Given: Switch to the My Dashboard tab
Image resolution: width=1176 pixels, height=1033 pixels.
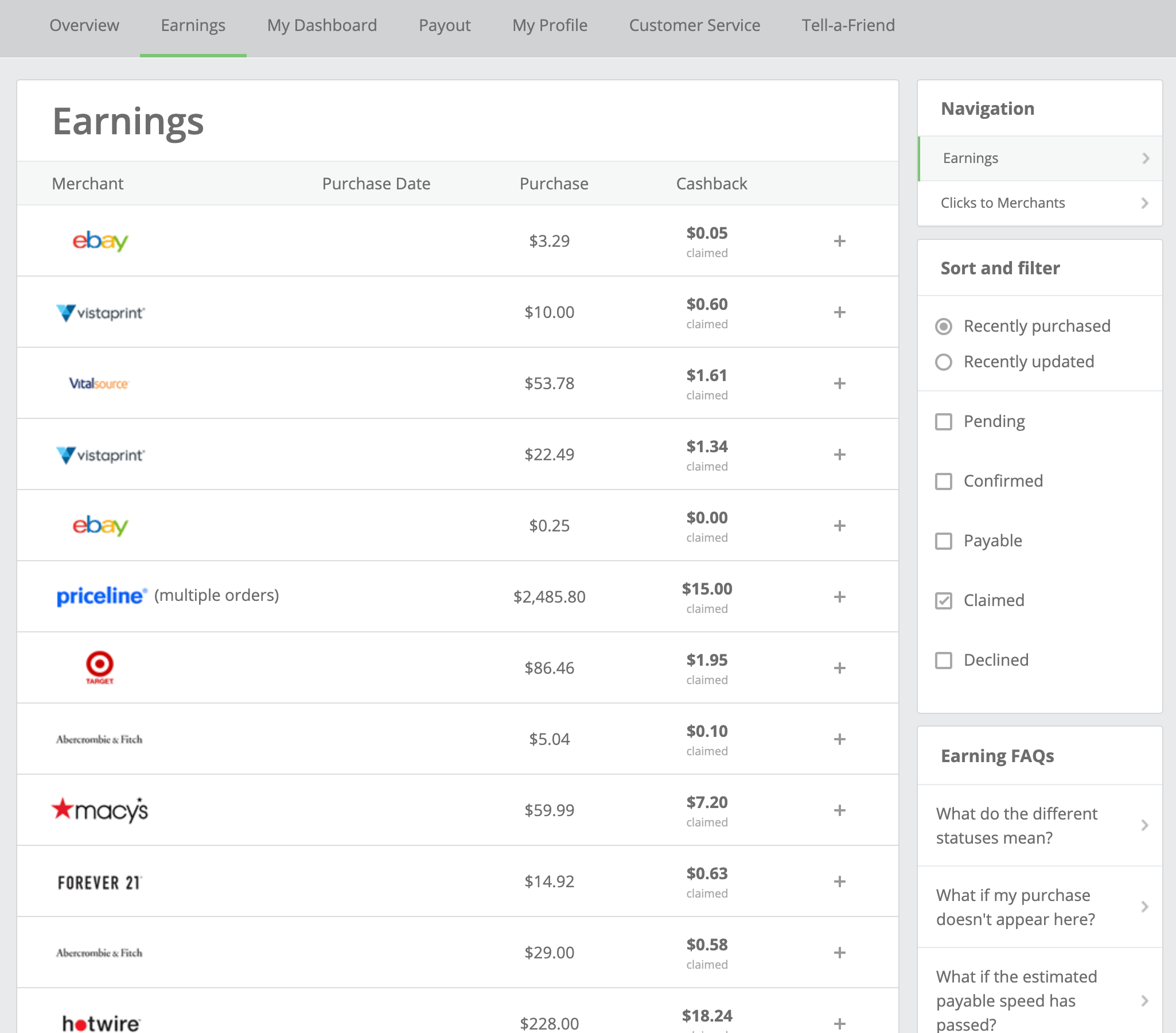Looking at the screenshot, I should (x=322, y=25).
